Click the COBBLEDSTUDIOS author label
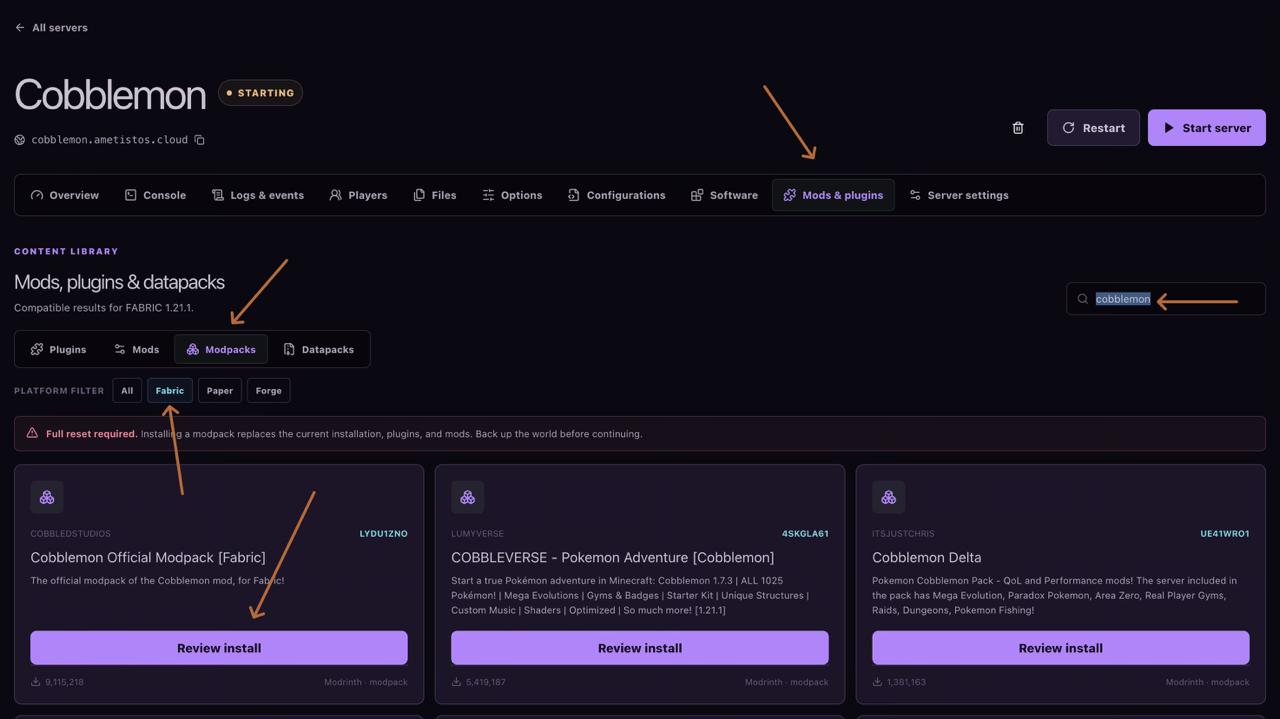 pyautogui.click(x=71, y=534)
